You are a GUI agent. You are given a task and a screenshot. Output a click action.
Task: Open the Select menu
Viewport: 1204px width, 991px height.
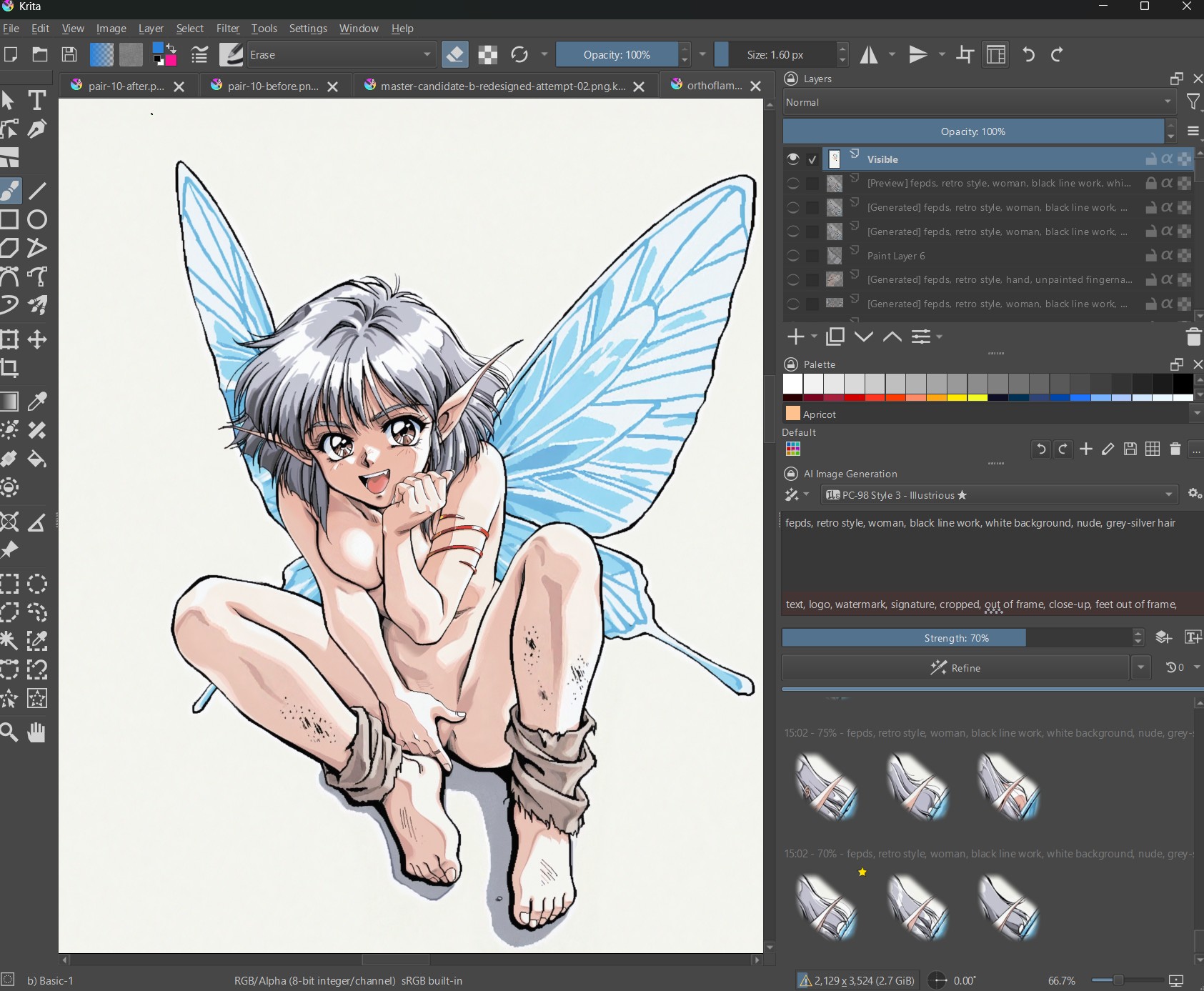point(190,29)
